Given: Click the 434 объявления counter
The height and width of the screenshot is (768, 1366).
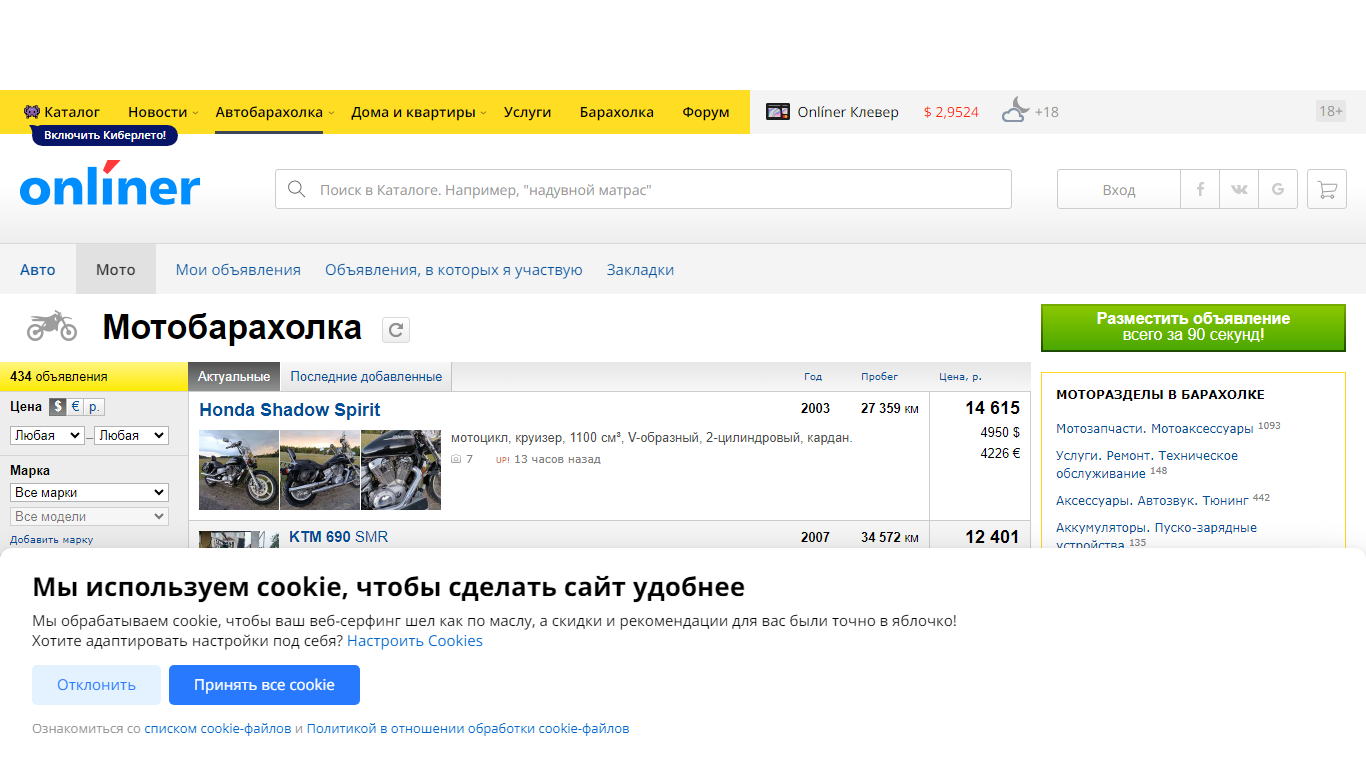Looking at the screenshot, I should [x=58, y=377].
